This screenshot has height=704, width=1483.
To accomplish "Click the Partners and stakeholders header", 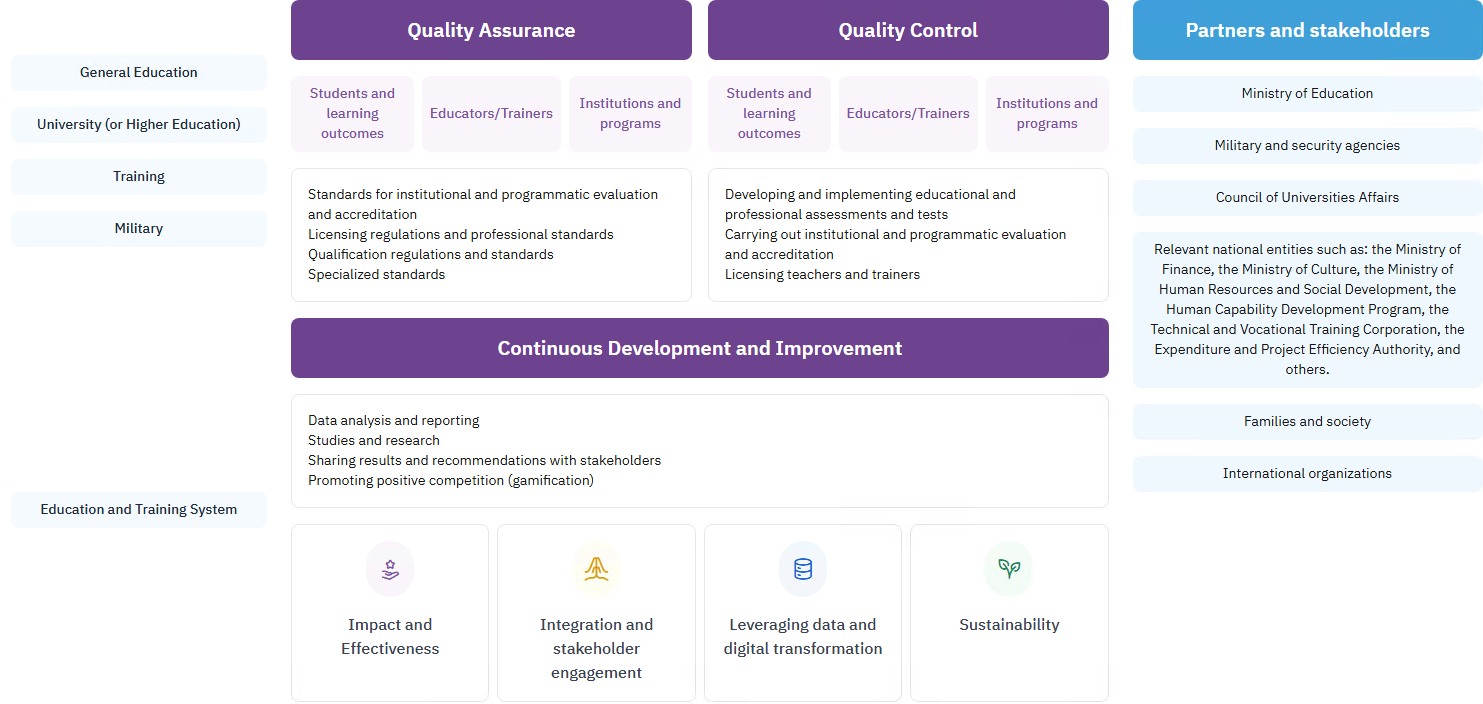I will click(x=1307, y=30).
